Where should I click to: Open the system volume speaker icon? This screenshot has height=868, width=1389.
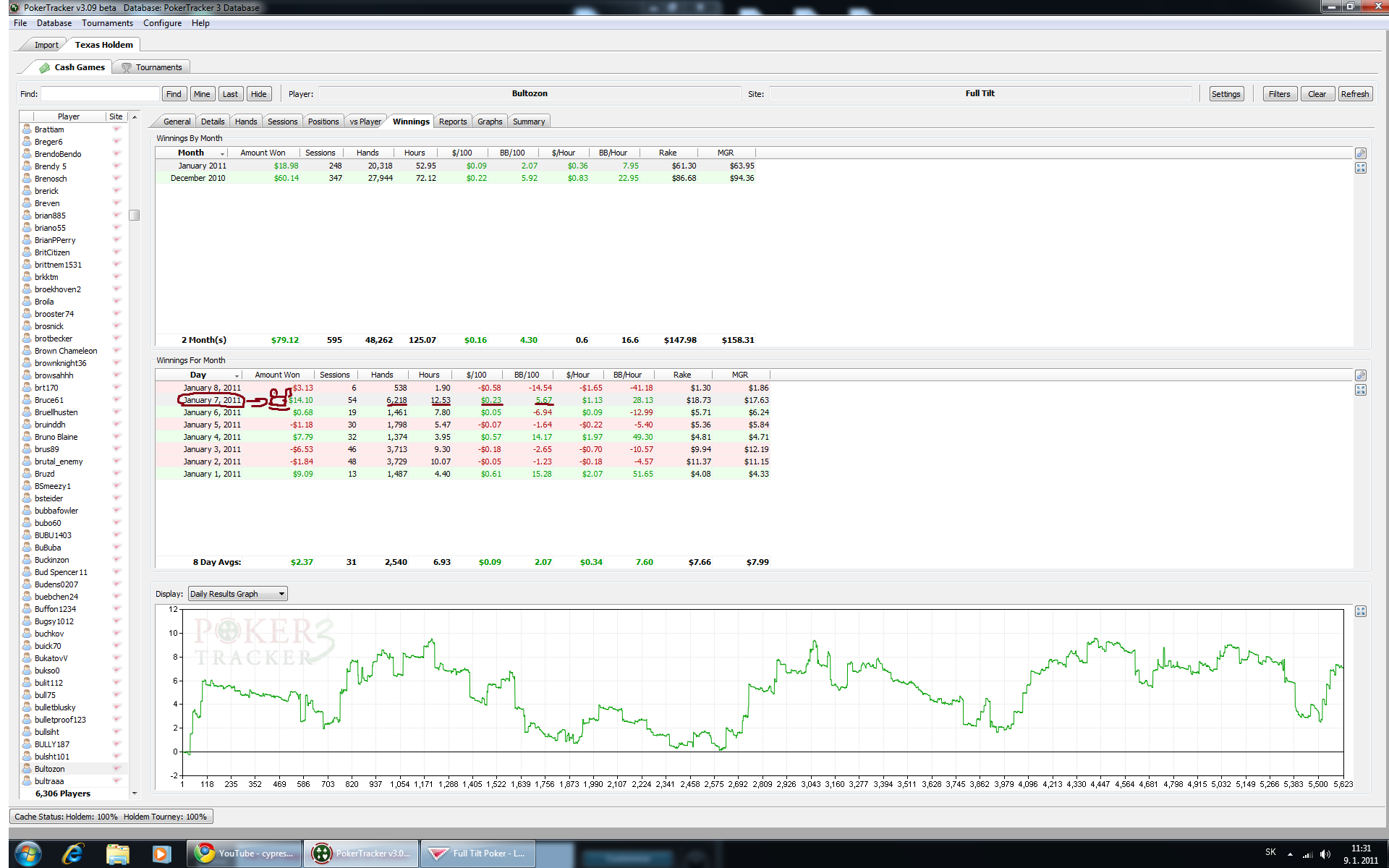(1325, 854)
